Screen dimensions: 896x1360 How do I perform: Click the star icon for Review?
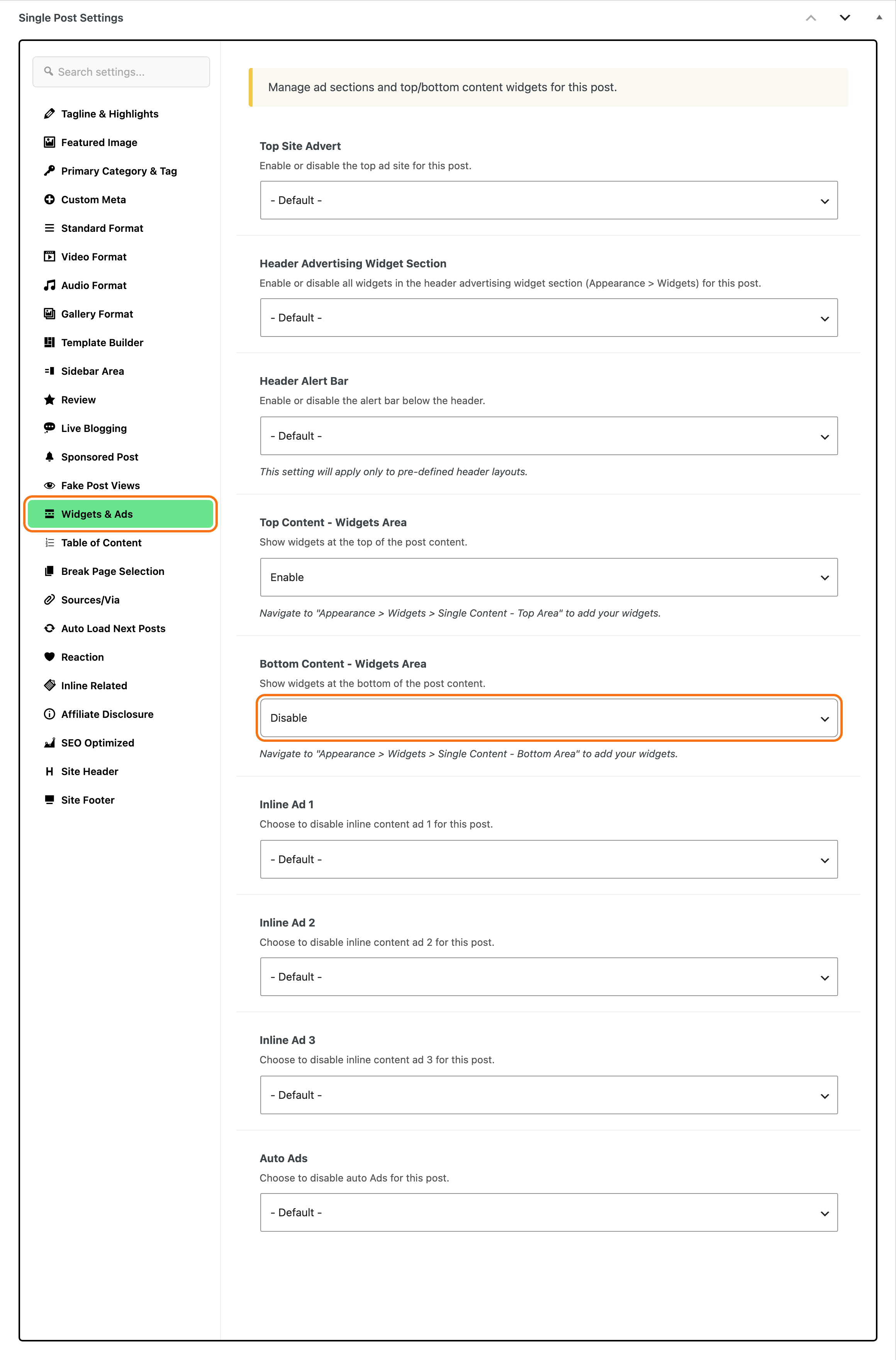(50, 399)
